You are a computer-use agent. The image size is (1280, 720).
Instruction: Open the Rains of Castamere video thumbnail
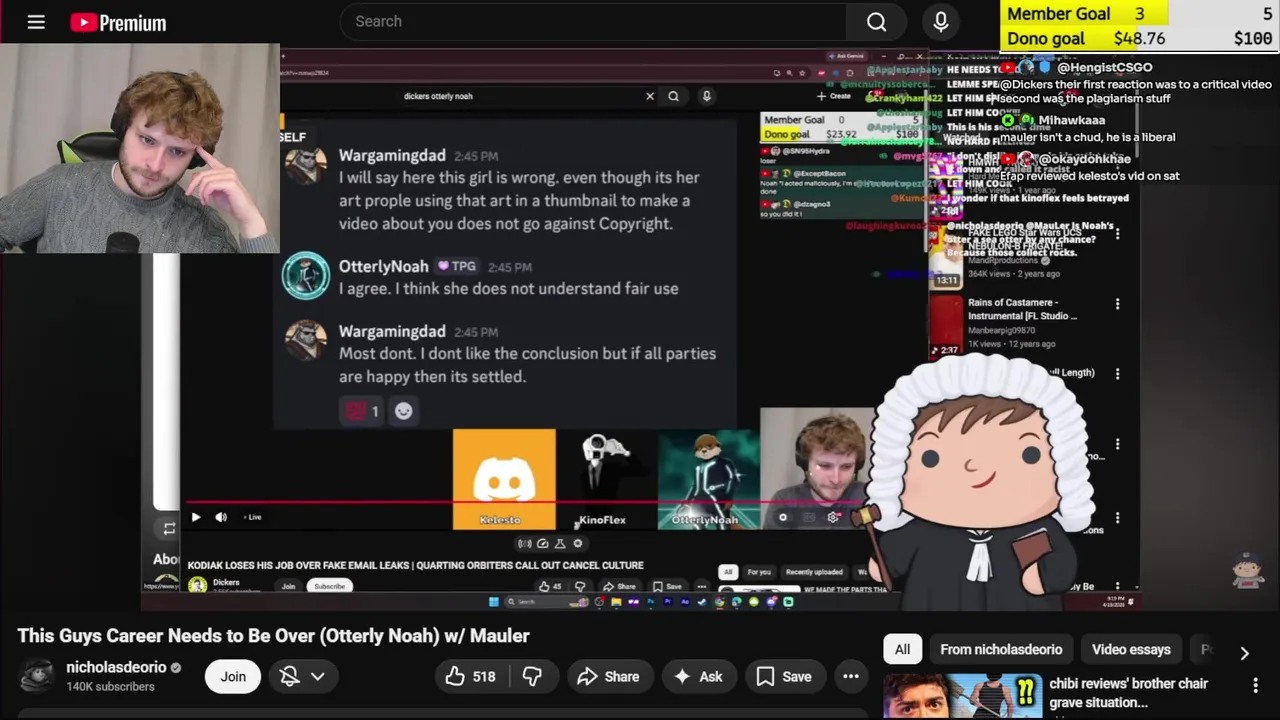(x=946, y=324)
